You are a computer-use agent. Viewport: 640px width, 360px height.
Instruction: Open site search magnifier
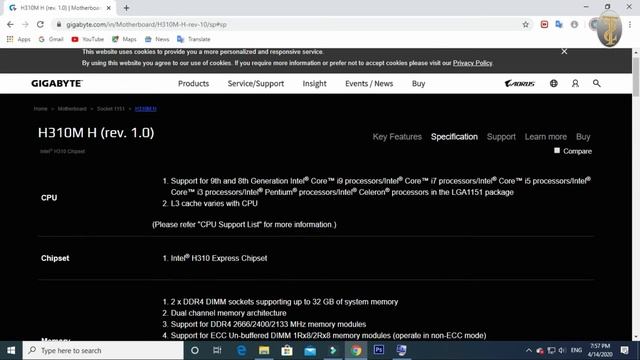(x=596, y=83)
